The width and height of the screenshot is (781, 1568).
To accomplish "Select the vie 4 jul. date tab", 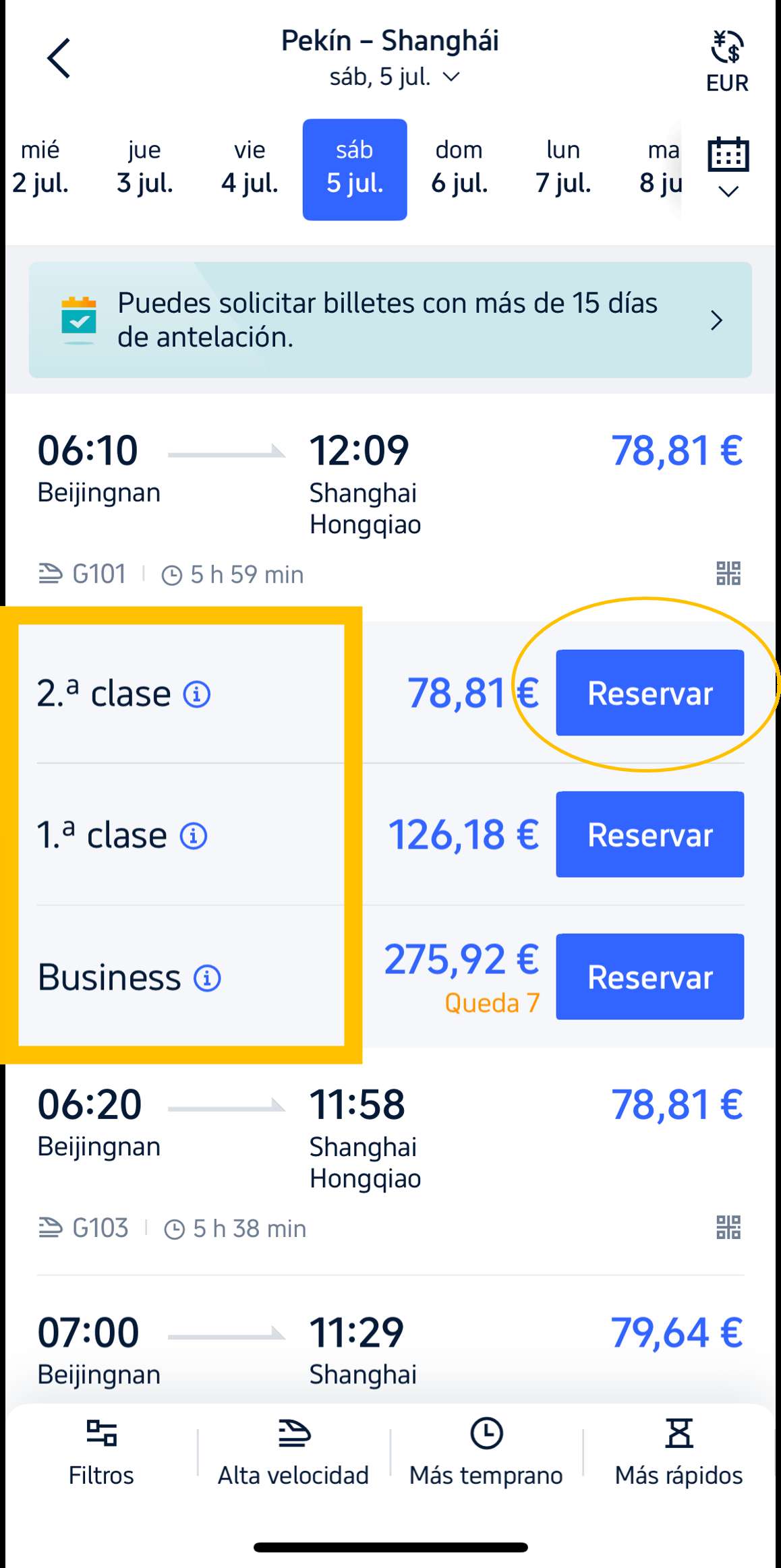I will 250,169.
